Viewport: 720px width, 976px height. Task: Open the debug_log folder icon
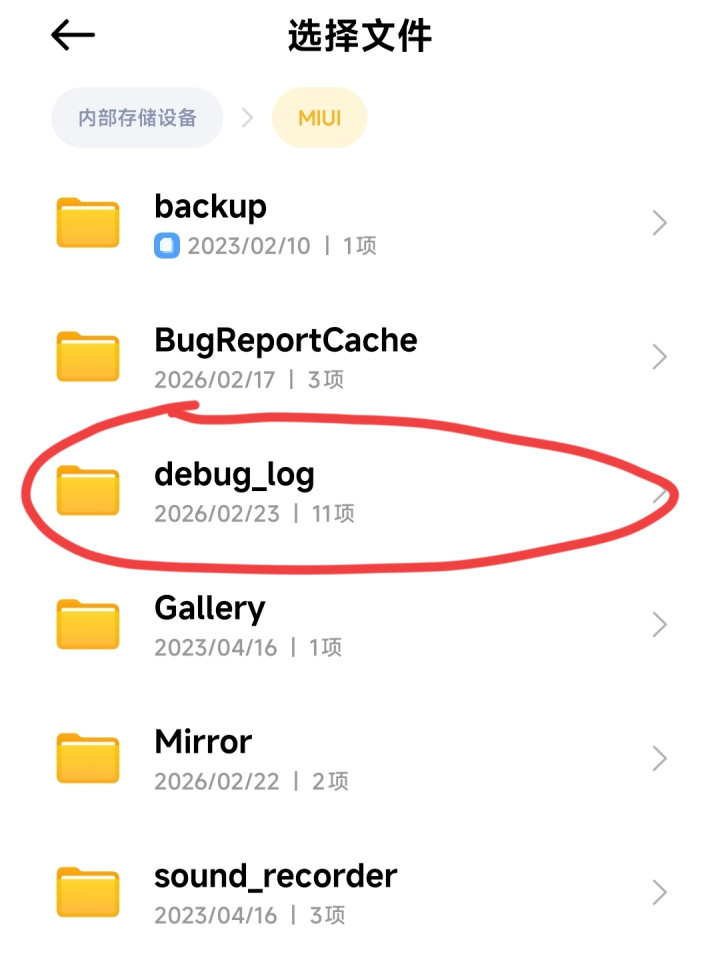pos(88,490)
